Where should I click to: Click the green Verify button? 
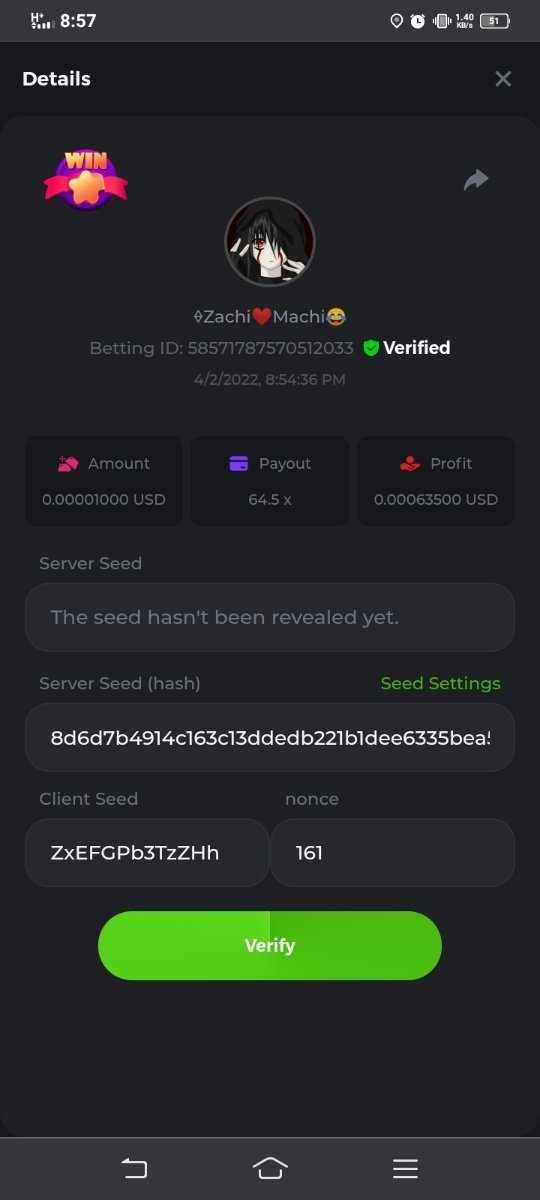point(270,945)
